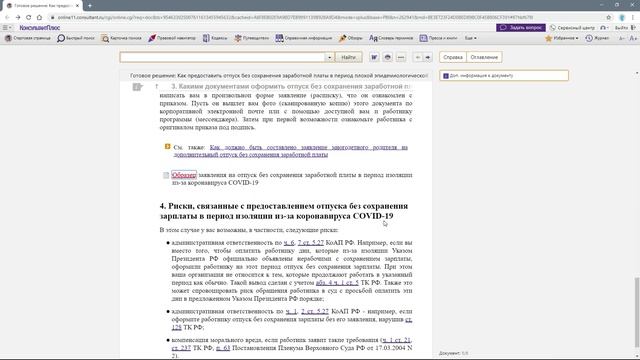Switch to the Справка tab
Image resolution: width=640 pixels, height=360 pixels.
(453, 57)
